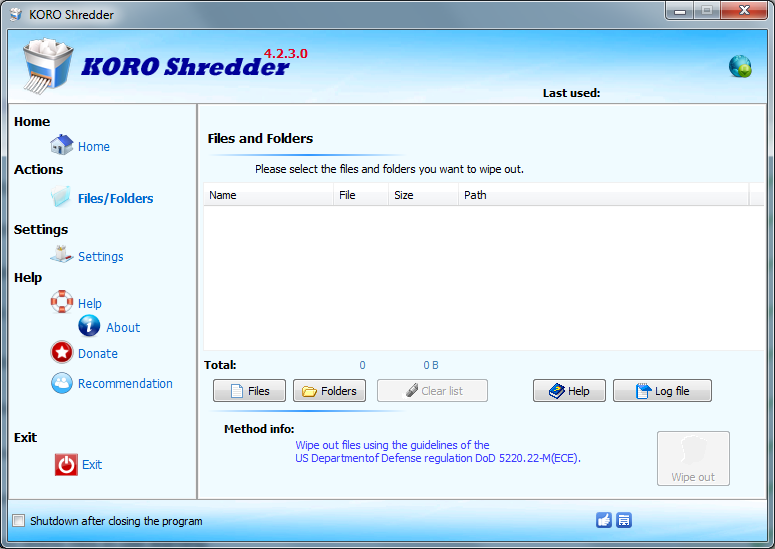Open the Home link in sidebar
Image resolution: width=775 pixels, height=549 pixels.
[93, 147]
